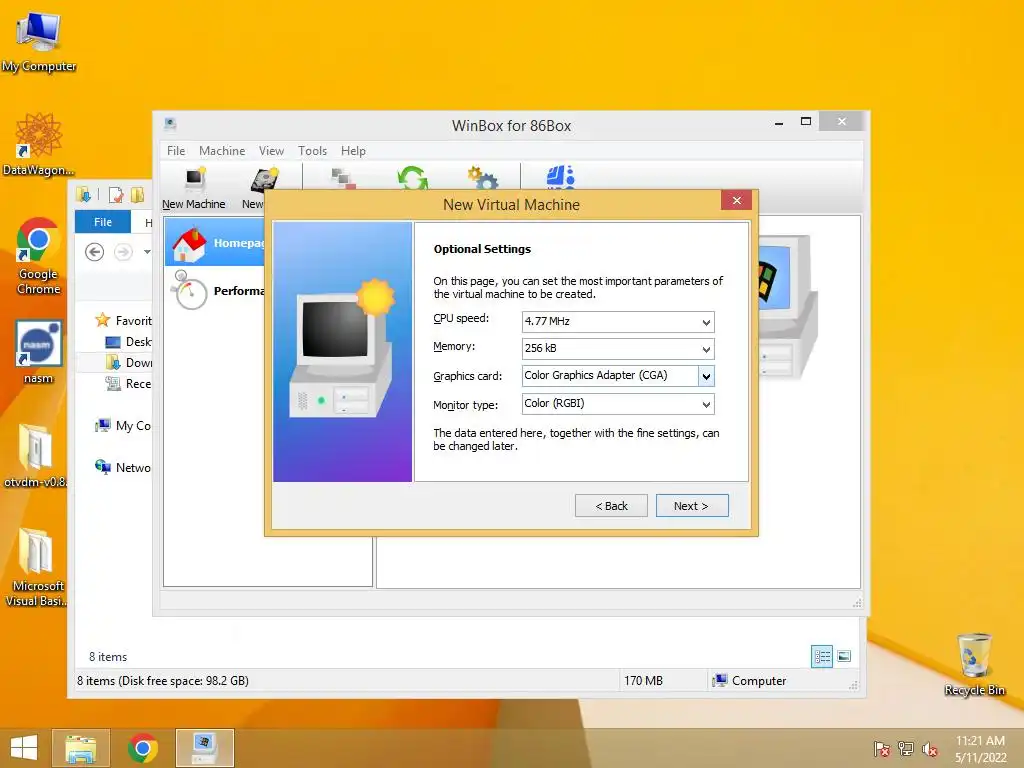The width and height of the screenshot is (1024, 768).
Task: Open the DataWagon desktop shortcut
Action: 39,144
